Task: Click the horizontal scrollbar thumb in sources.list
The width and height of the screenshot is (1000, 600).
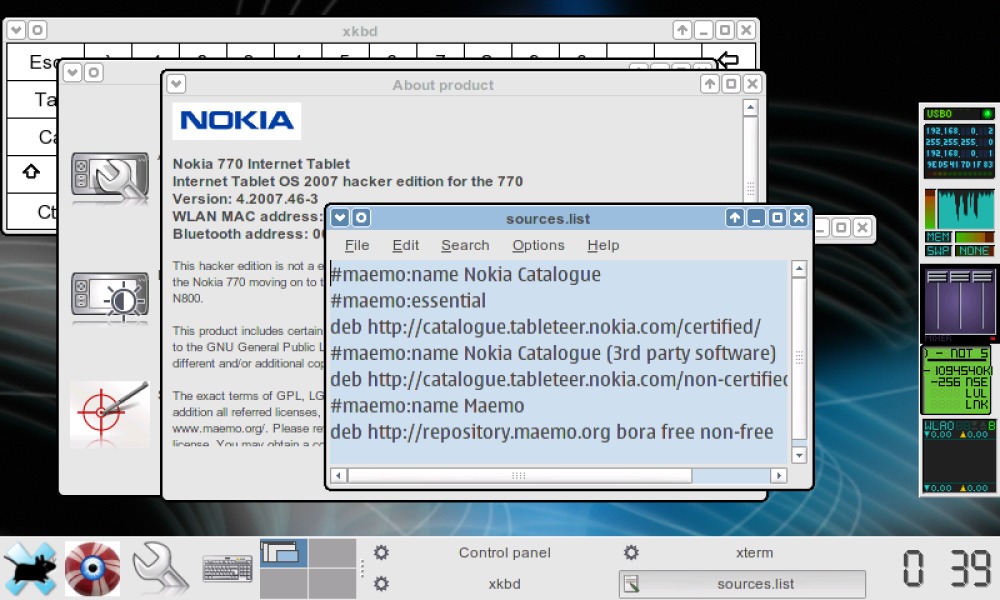Action: [519, 475]
